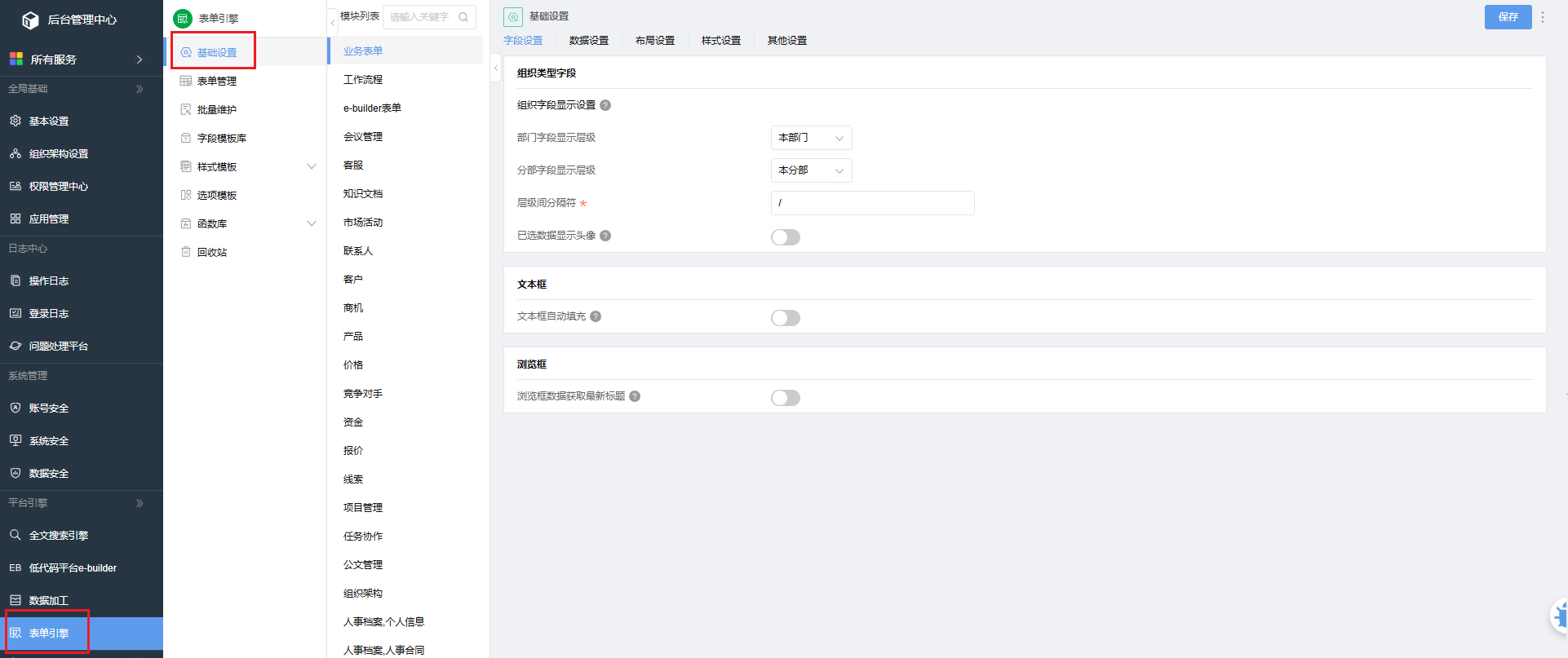Click the help icon beside 文本框自动填充
Viewport: 1568px width, 658px height.
pyautogui.click(x=596, y=316)
